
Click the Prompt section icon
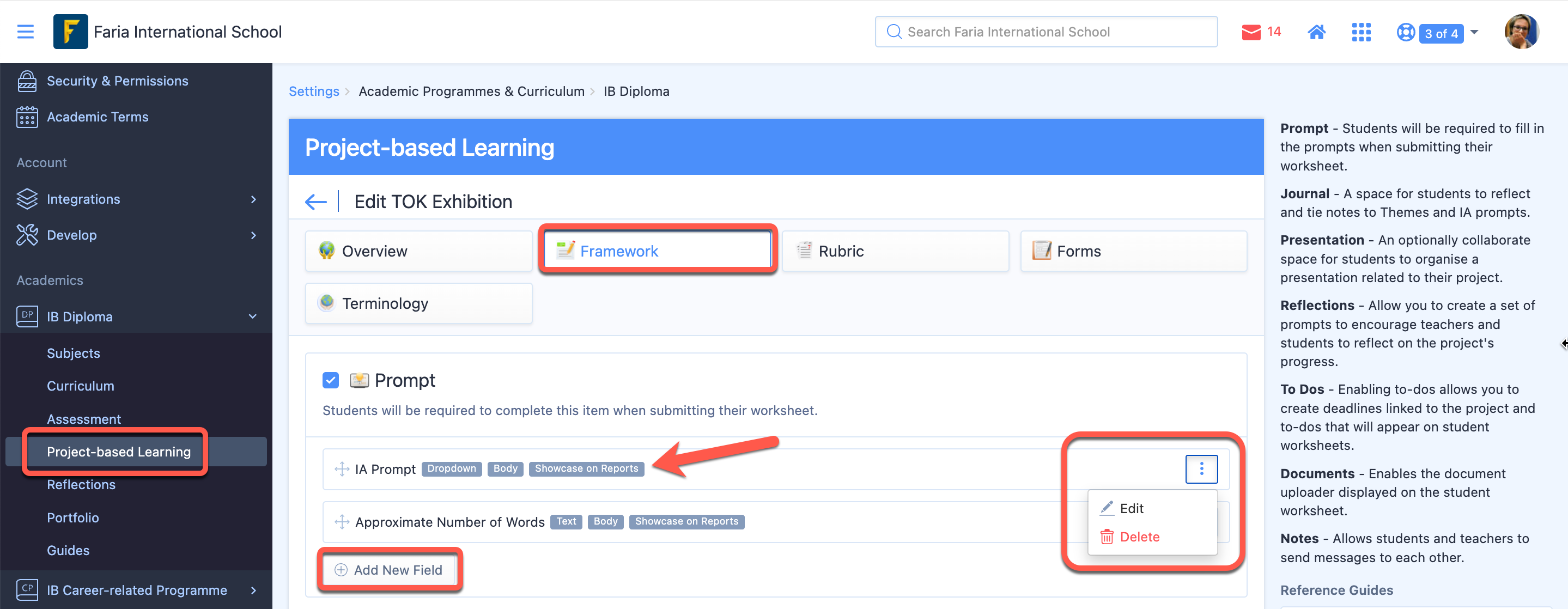[x=359, y=380]
